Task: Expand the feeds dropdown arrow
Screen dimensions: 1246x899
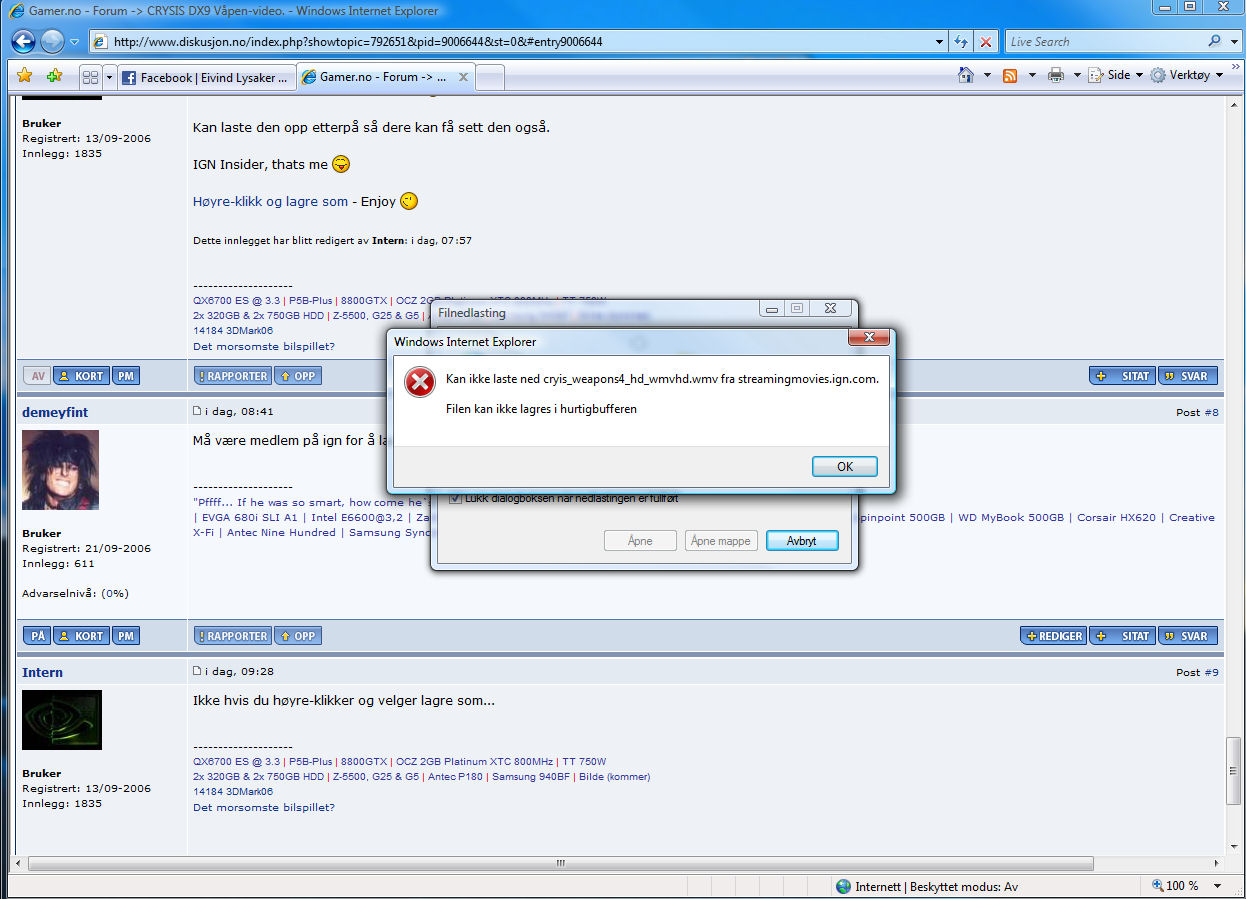Action: click(1032, 75)
